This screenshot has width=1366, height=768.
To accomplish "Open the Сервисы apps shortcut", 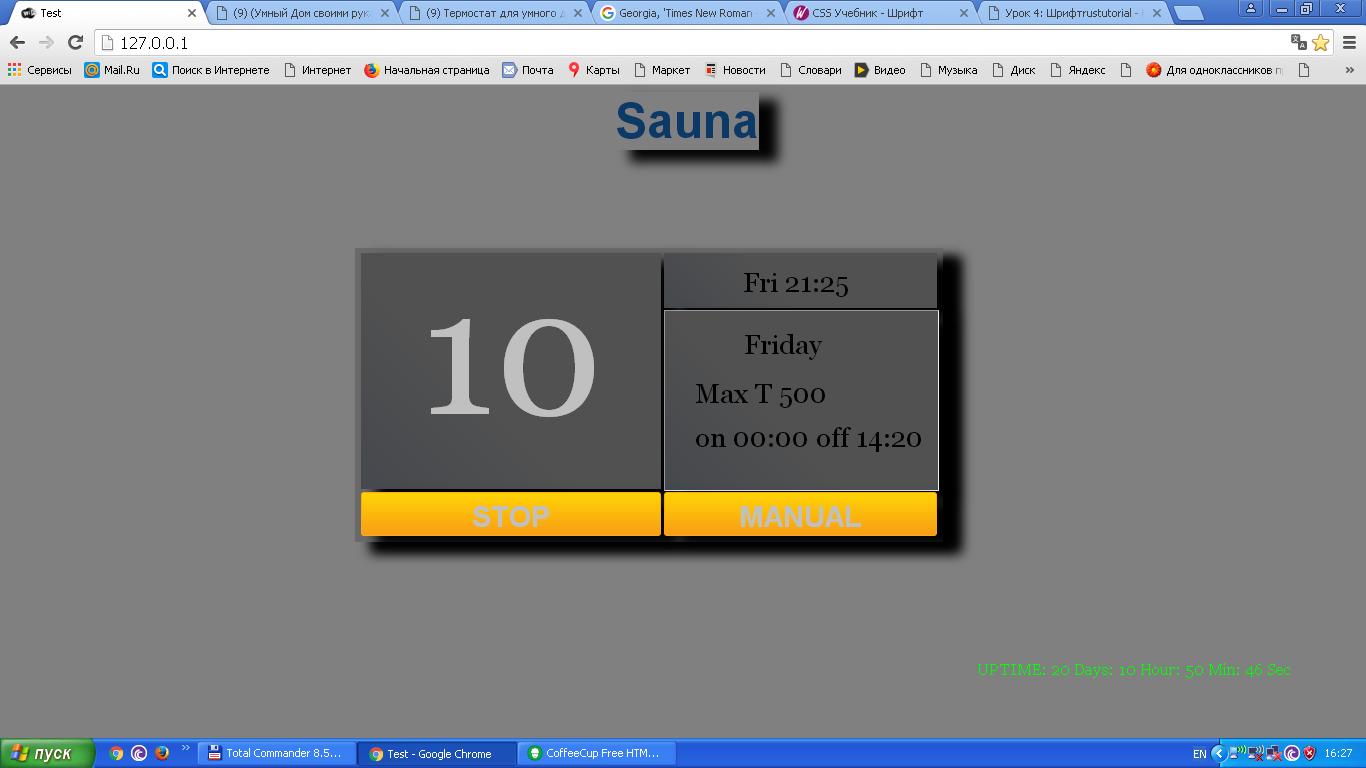I will 40,70.
